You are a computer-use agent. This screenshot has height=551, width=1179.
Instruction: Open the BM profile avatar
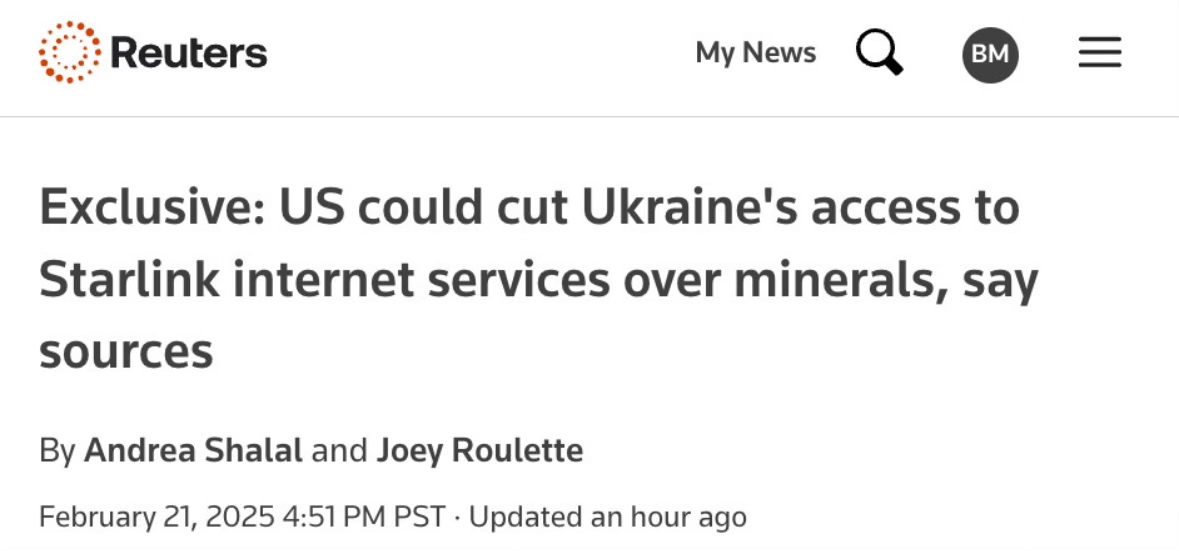tap(990, 54)
